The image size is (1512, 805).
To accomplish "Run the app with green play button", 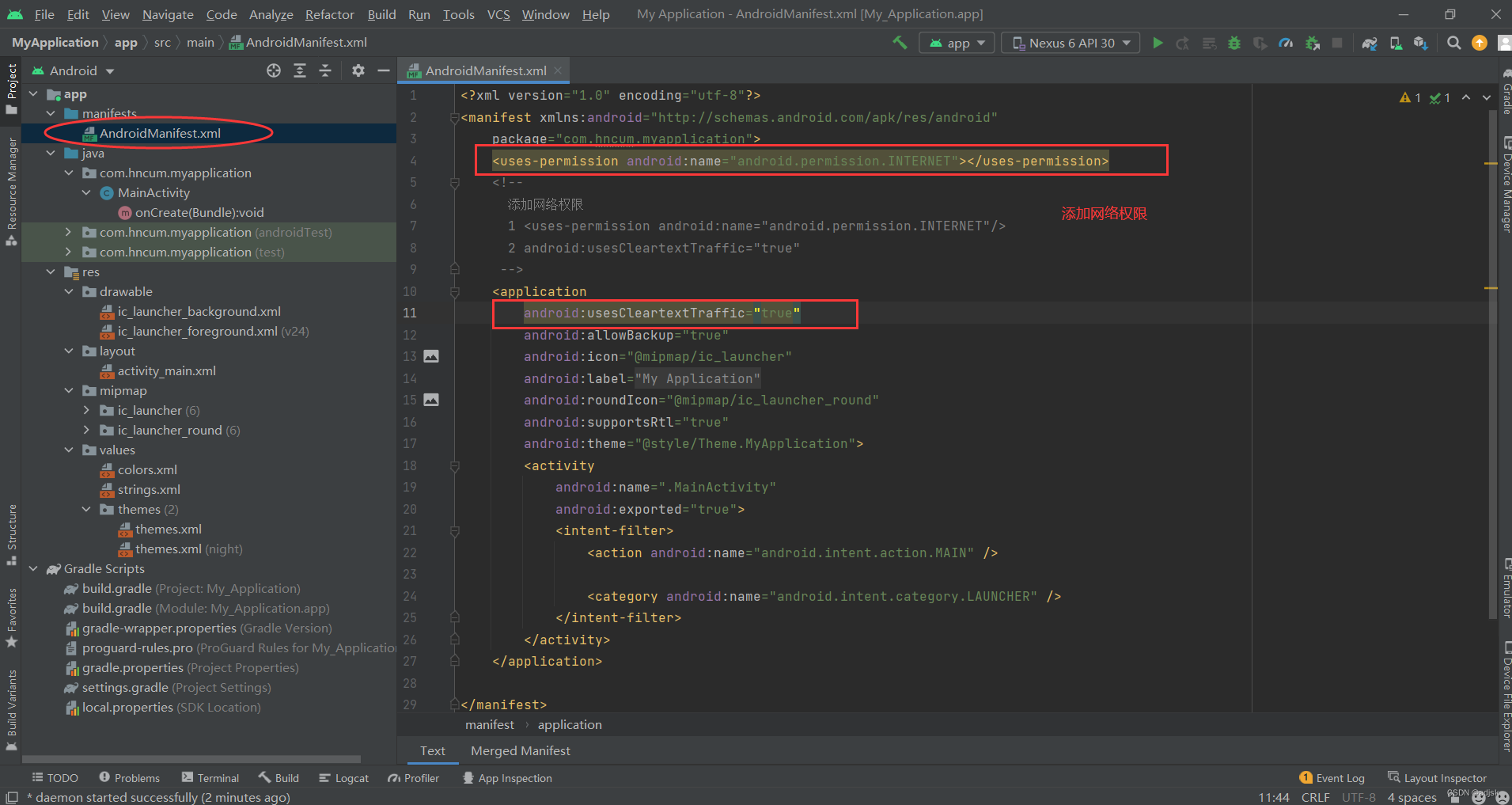I will pos(1158,43).
